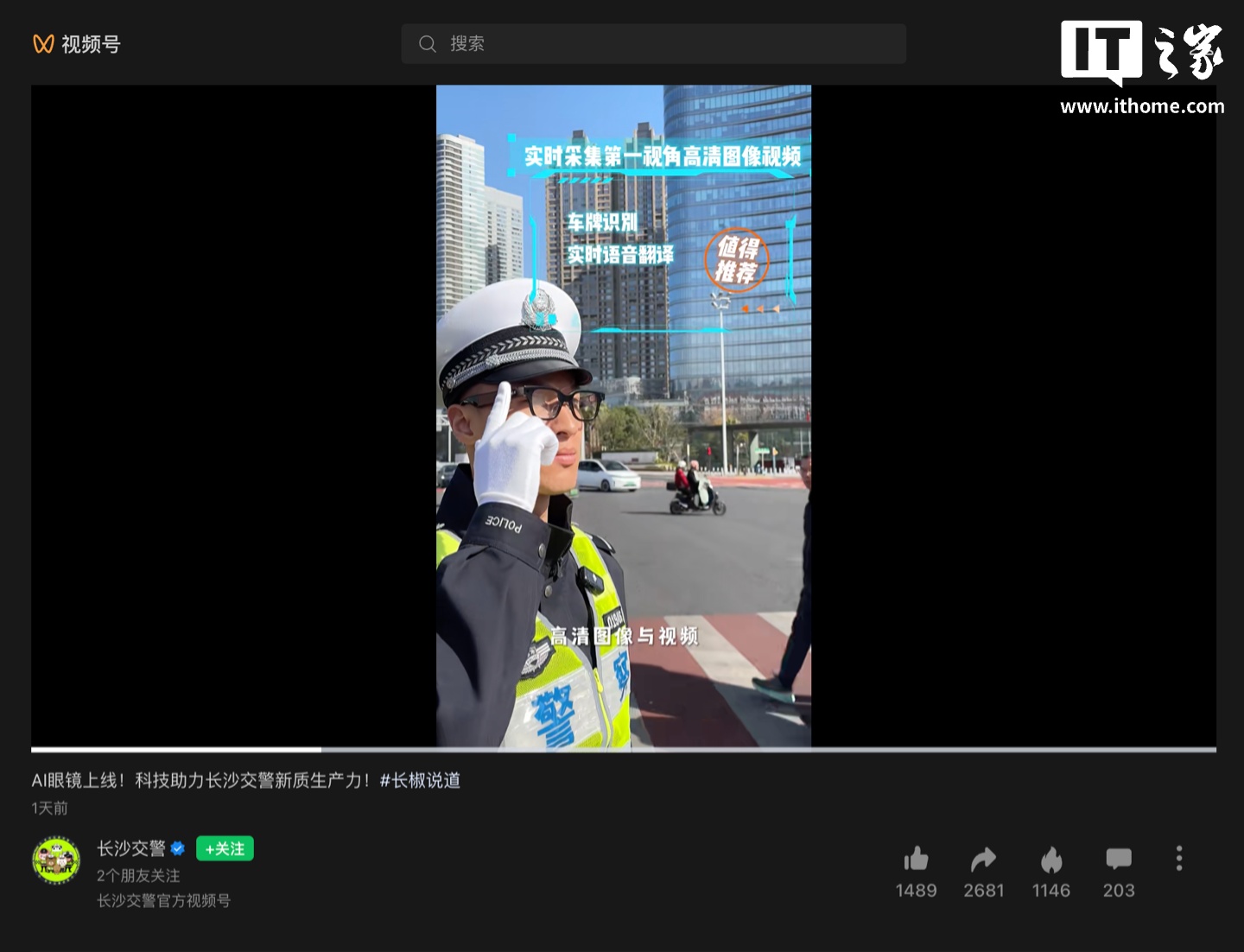1244x952 pixels.
Task: Open comments with the speech-bubble icon
Action: 1118,860
